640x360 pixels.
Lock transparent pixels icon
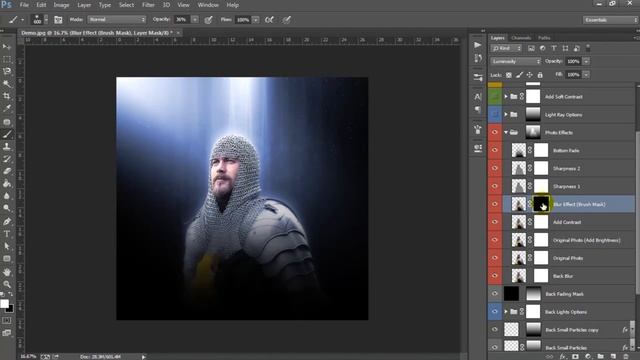[x=509, y=75]
